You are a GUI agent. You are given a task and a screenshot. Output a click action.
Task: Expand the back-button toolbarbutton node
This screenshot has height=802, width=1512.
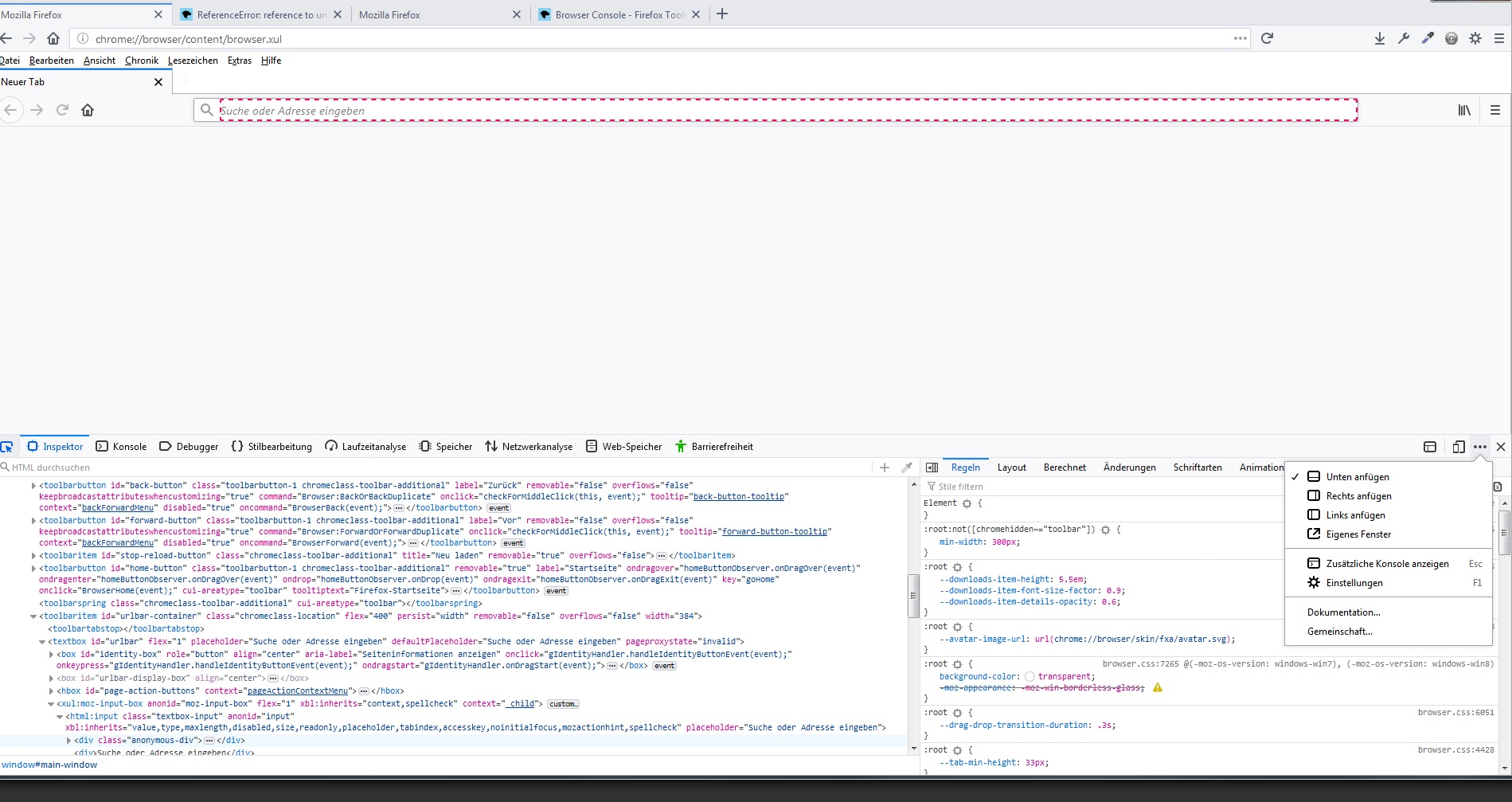33,485
